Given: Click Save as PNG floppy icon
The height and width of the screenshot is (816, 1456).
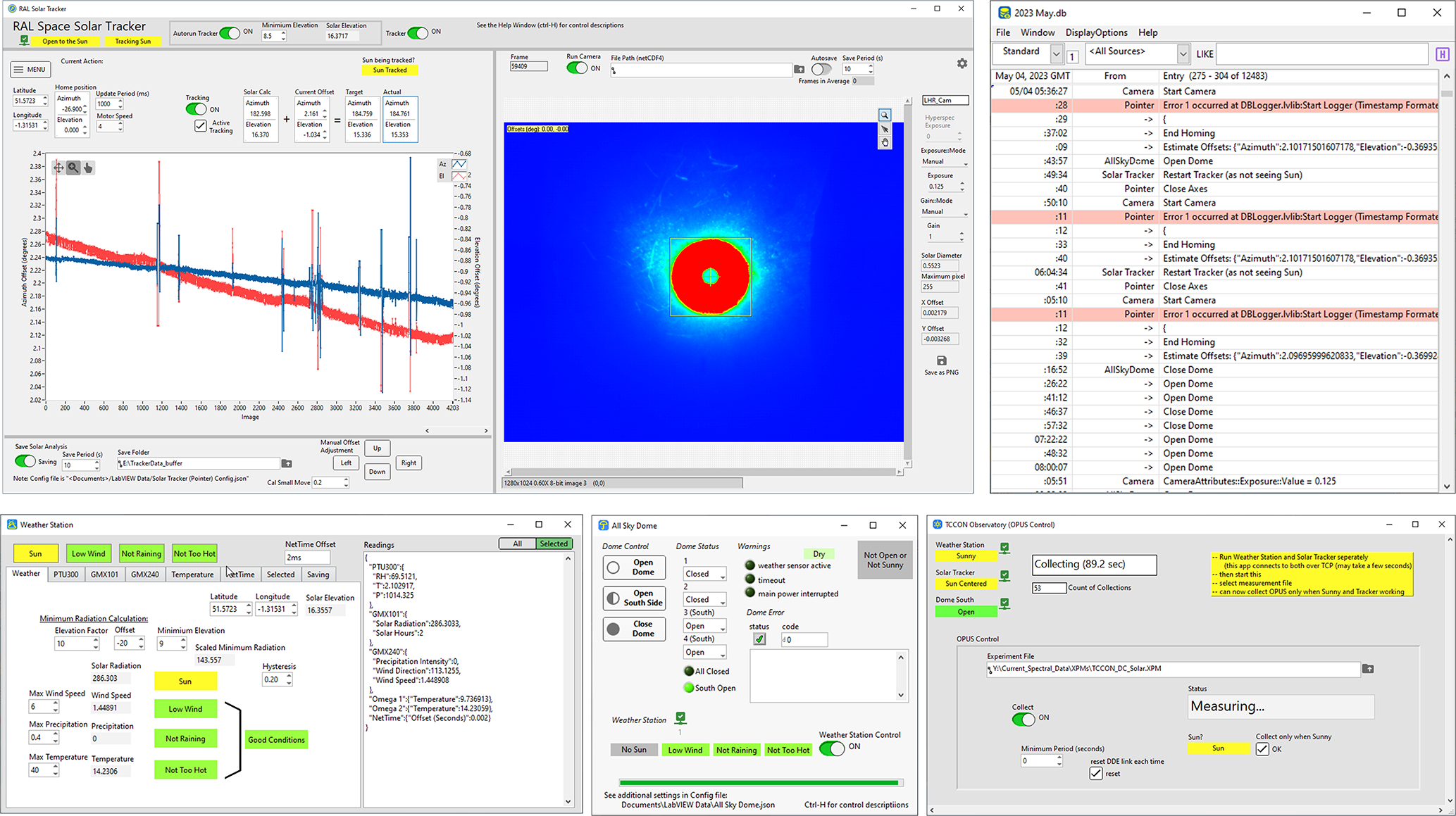Looking at the screenshot, I should pos(941,361).
